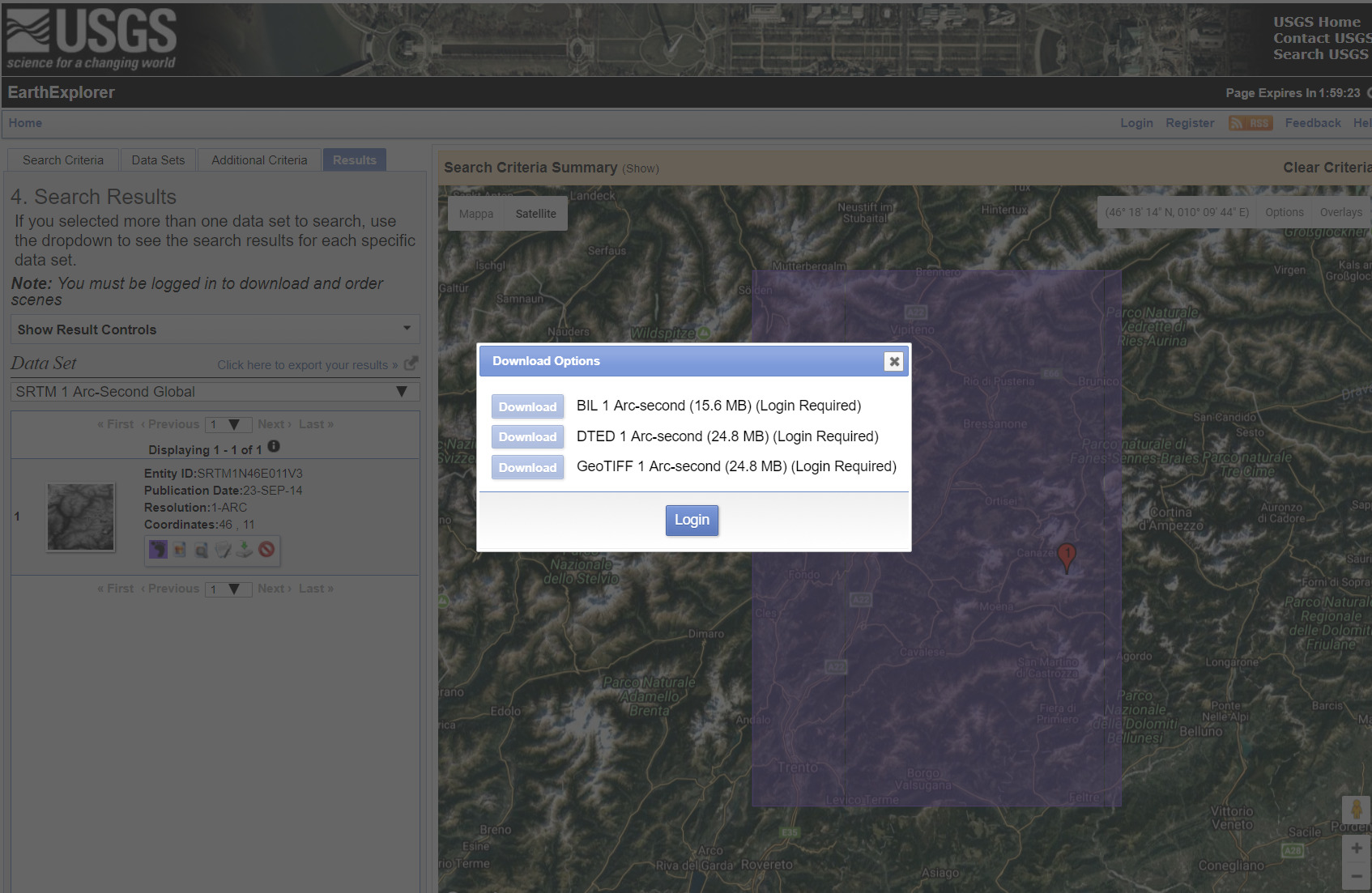Screen dimensions: 1372x893
Task: Click Clear Criteria
Action: coord(1327,168)
